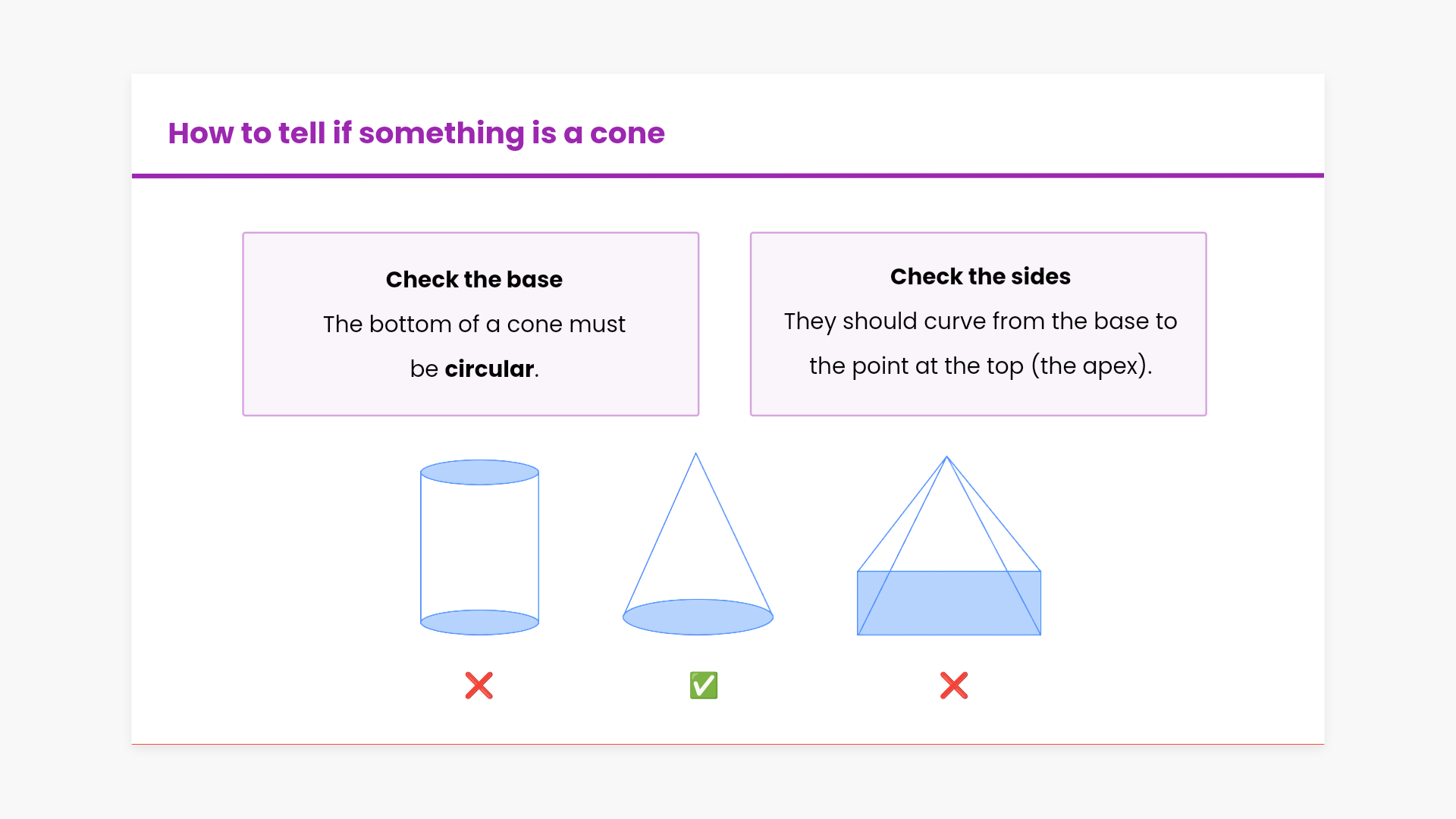Click the apex of the cone

[695, 455]
